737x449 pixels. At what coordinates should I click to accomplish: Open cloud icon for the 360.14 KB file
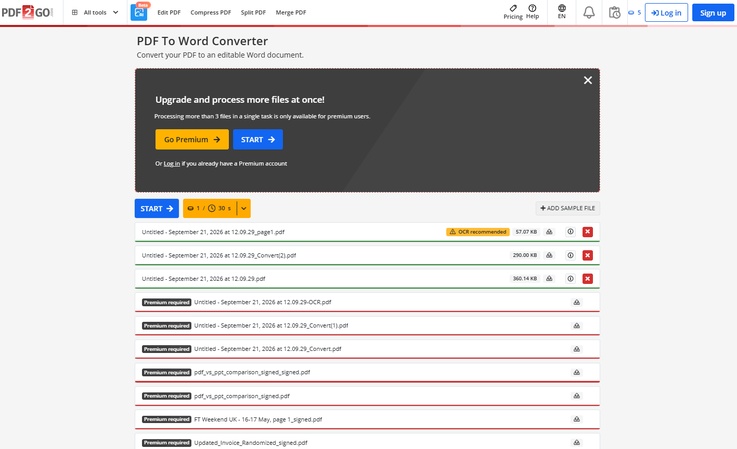(x=549, y=279)
